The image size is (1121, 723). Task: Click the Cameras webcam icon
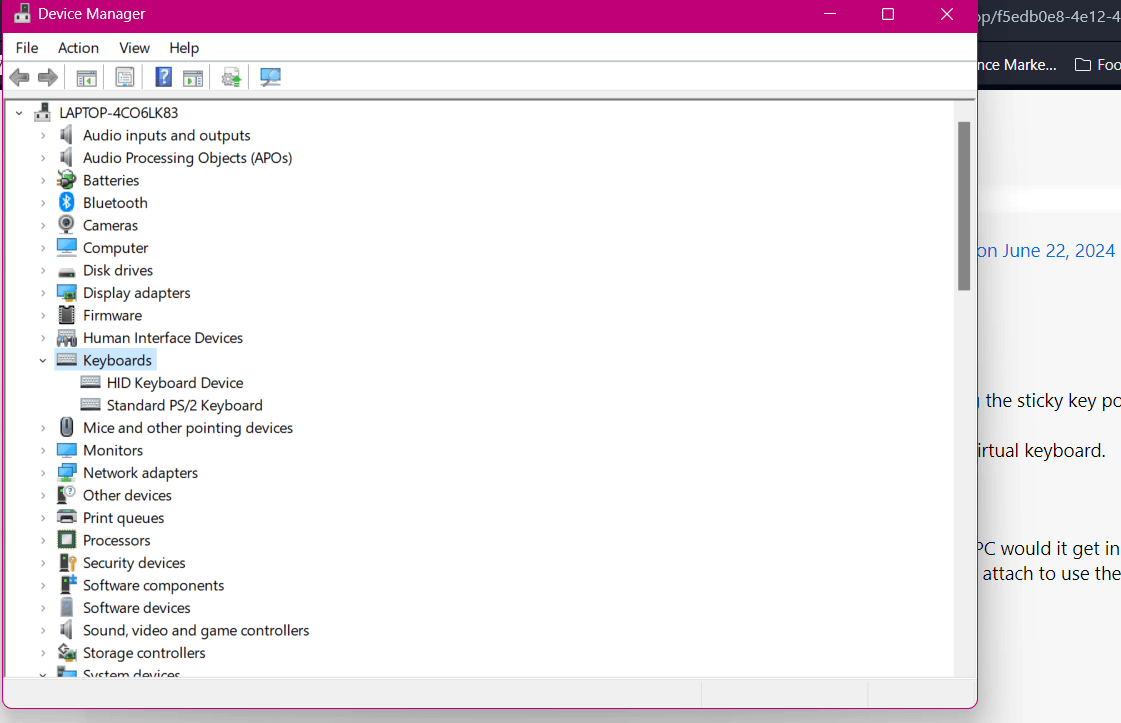66,225
